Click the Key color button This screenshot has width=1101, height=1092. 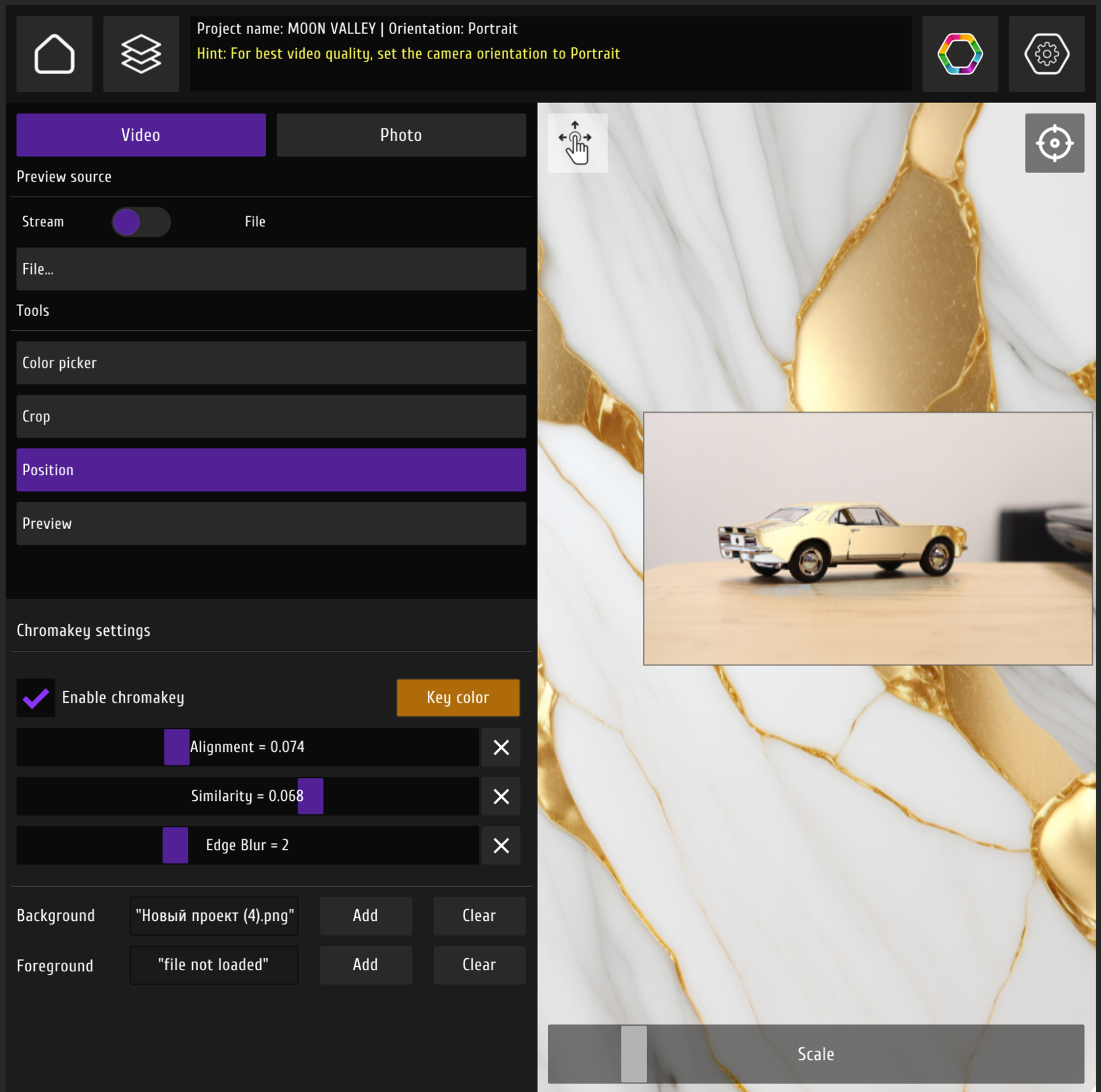click(x=458, y=697)
